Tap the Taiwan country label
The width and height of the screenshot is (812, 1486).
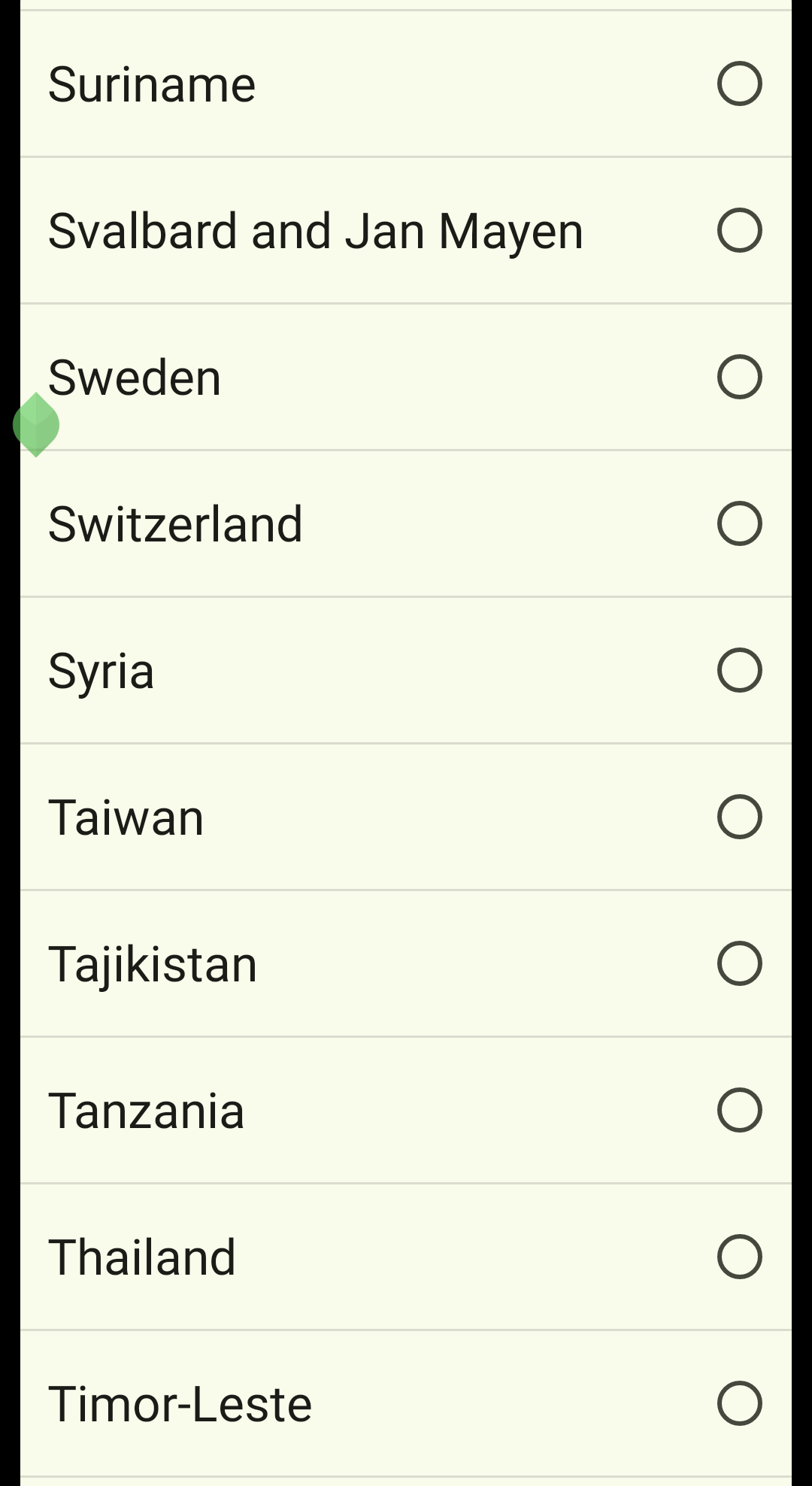pos(126,817)
